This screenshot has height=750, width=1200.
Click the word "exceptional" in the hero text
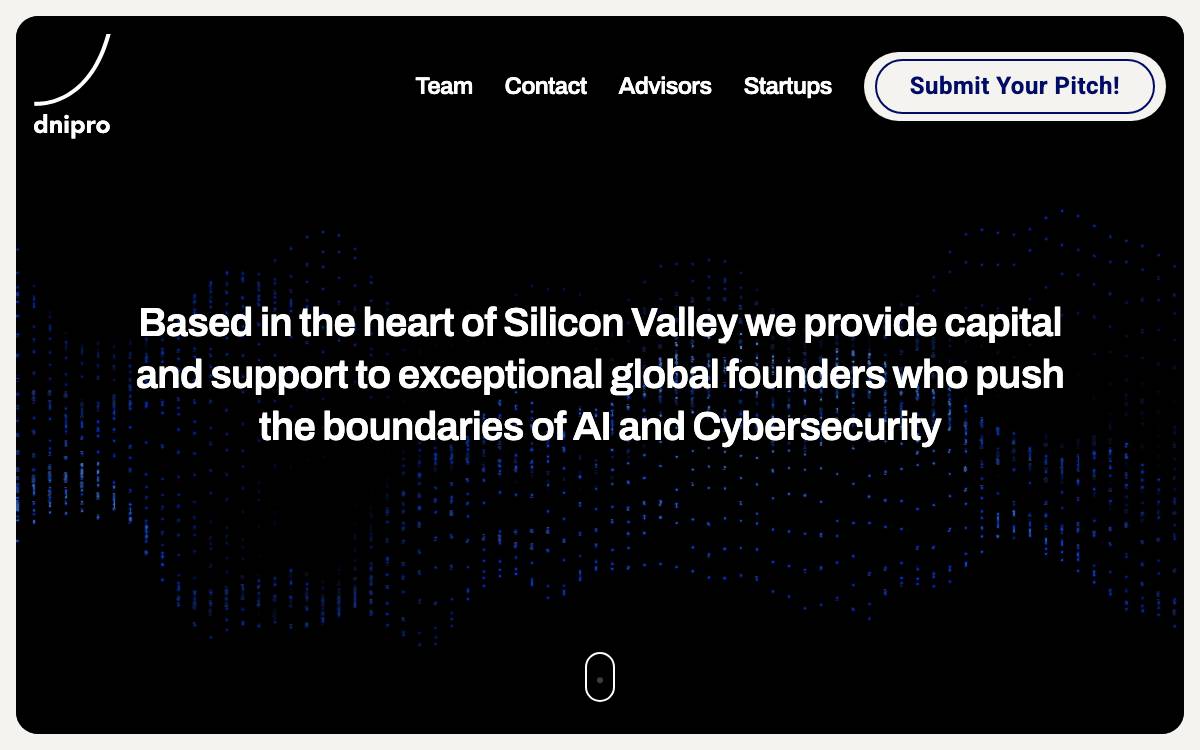point(501,376)
